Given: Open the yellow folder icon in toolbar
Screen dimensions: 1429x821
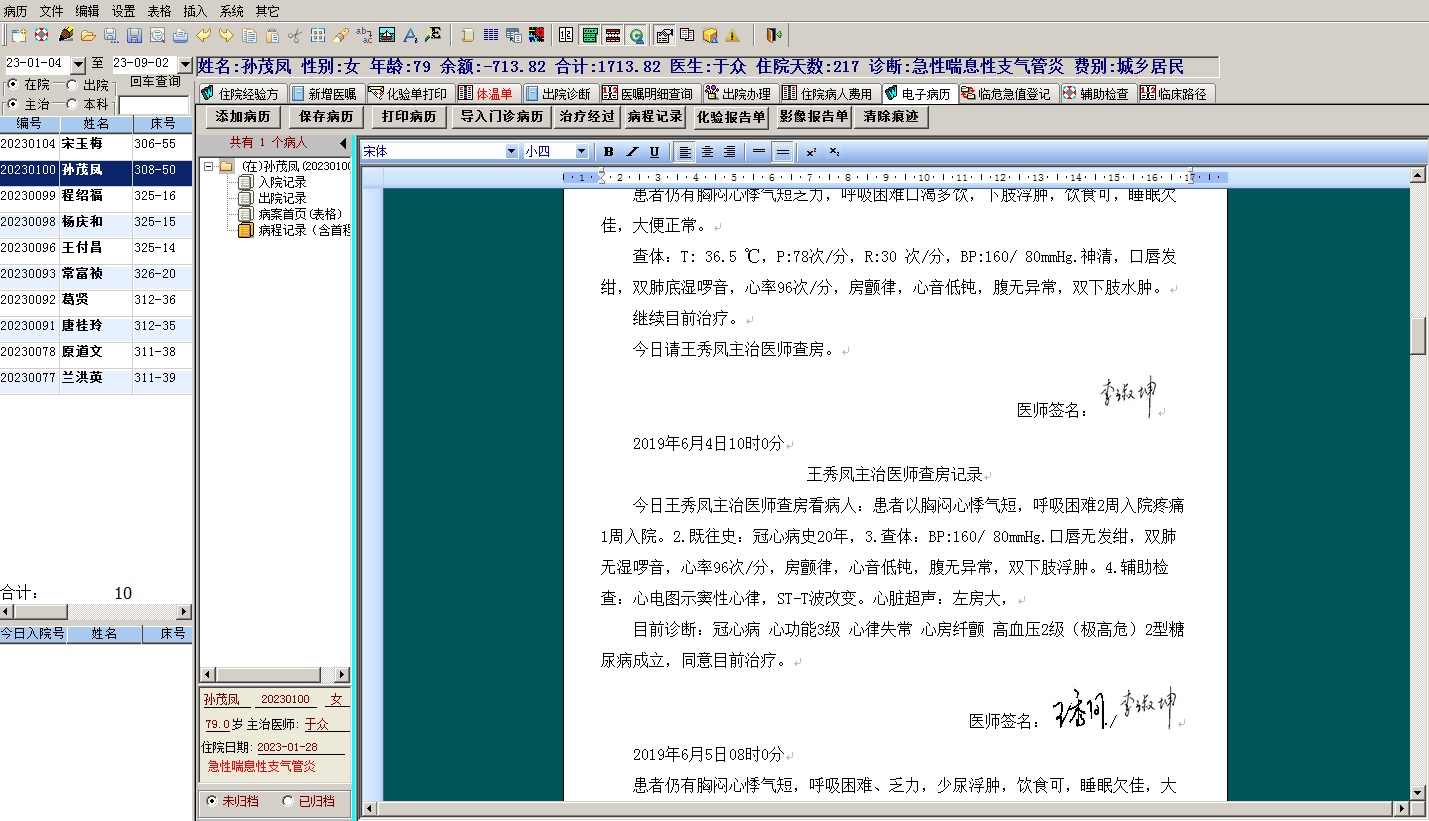Looking at the screenshot, I should click(88, 36).
